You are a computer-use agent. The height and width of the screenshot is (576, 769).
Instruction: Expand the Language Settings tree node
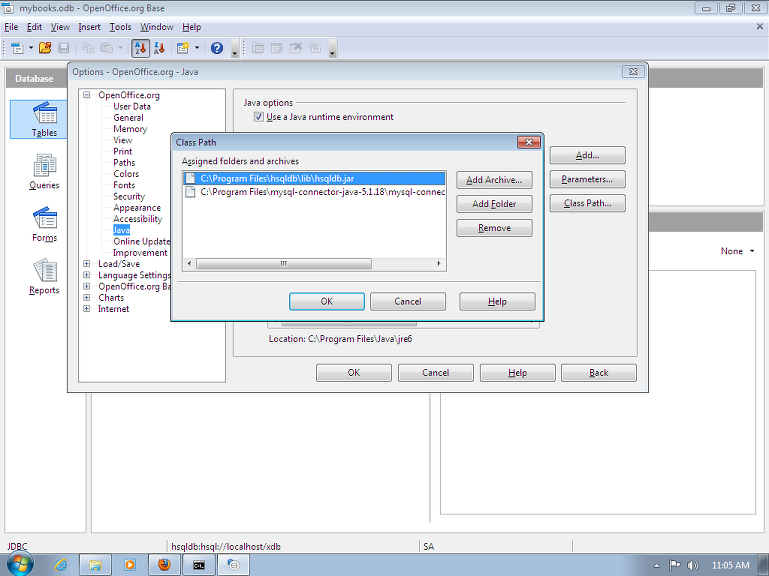pyautogui.click(x=87, y=275)
